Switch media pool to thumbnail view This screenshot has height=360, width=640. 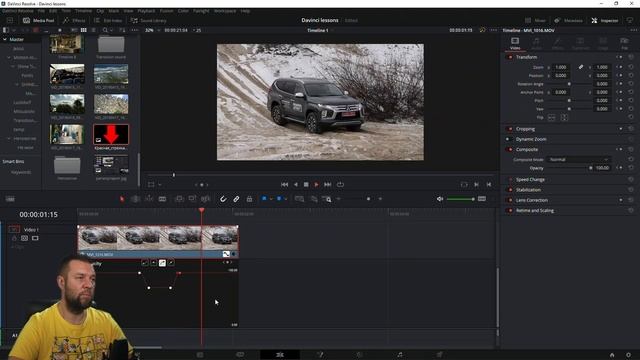coord(84,30)
